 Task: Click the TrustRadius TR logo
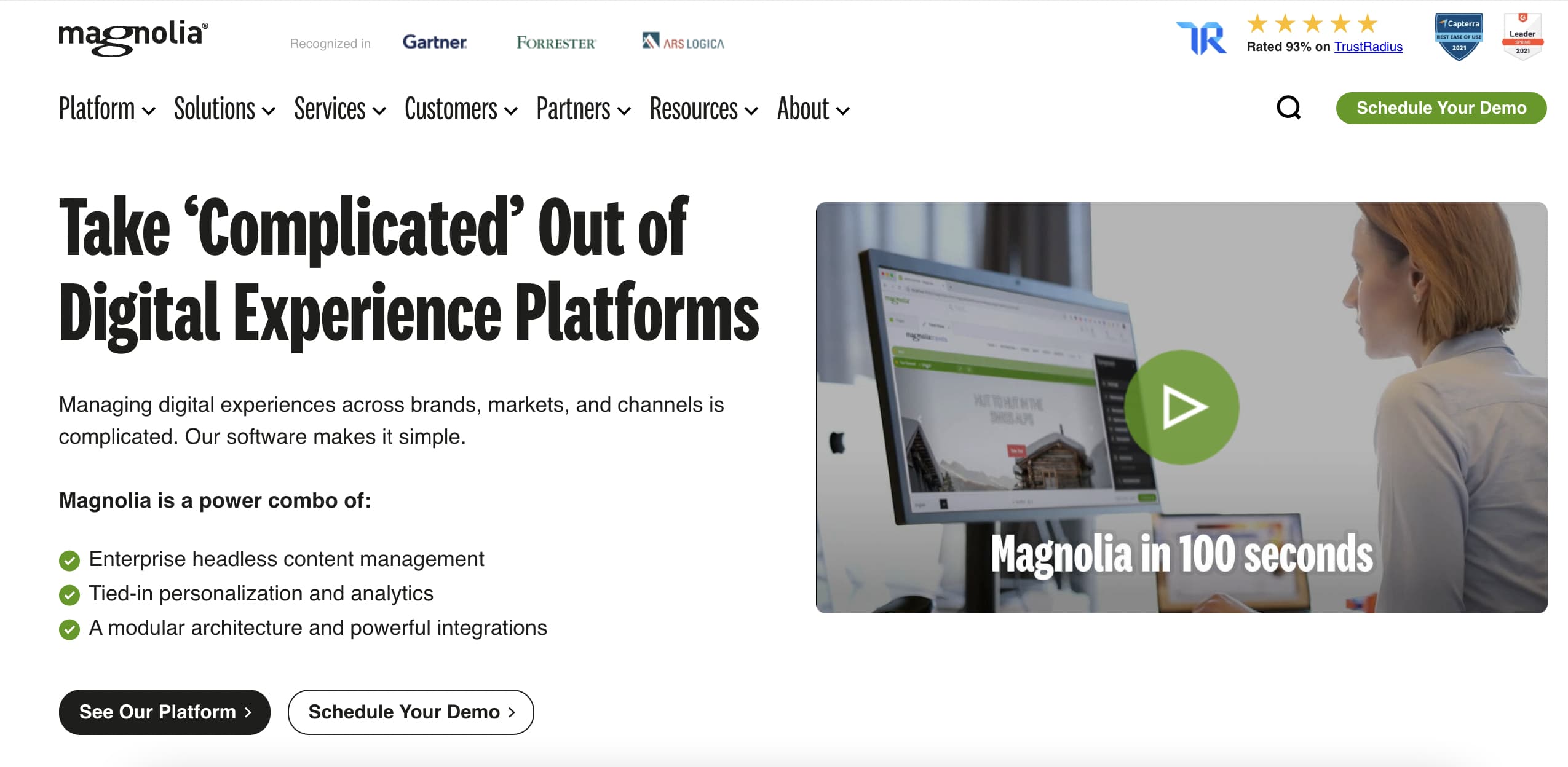pos(1202,38)
